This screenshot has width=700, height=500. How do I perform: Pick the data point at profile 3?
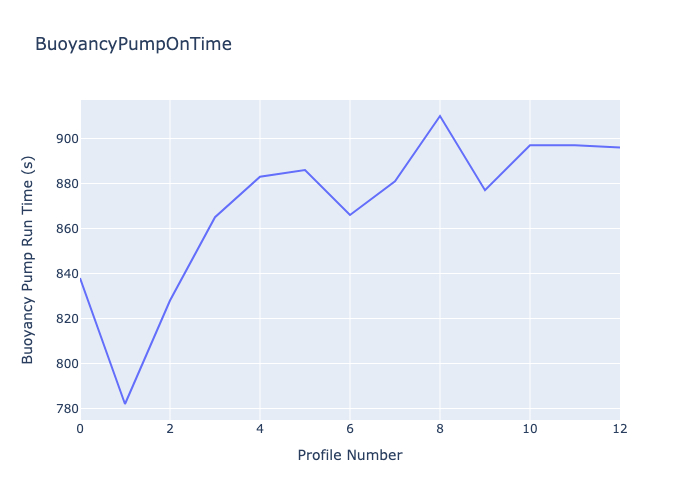pos(215,217)
